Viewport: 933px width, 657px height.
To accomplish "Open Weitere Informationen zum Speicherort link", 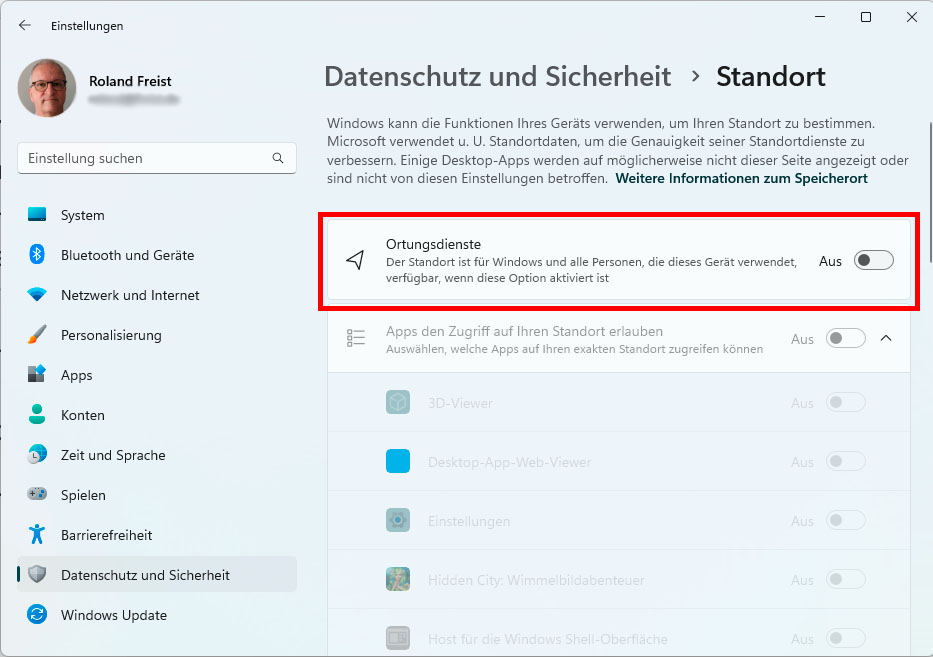I will pyautogui.click(x=741, y=179).
